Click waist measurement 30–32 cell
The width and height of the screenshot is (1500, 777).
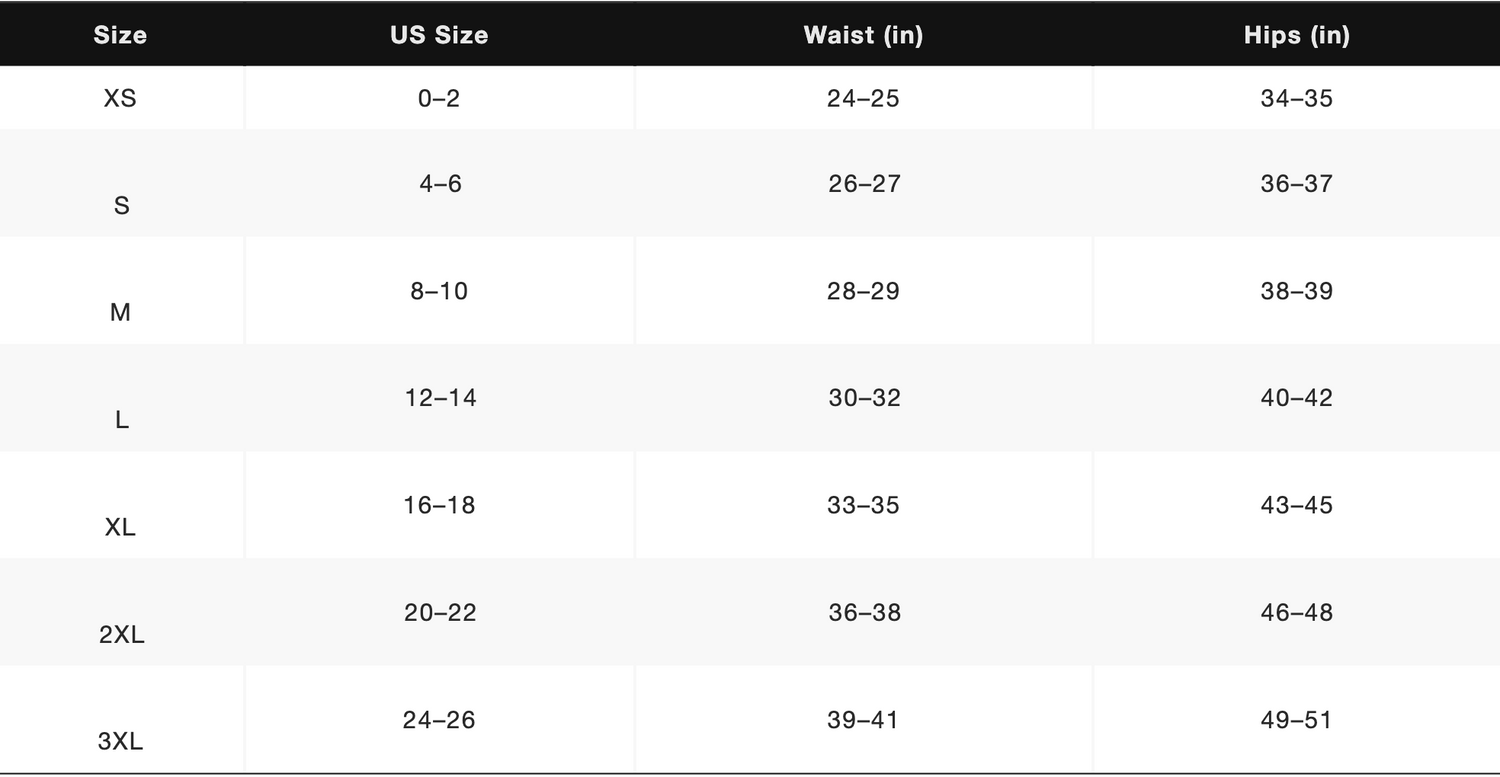(864, 398)
